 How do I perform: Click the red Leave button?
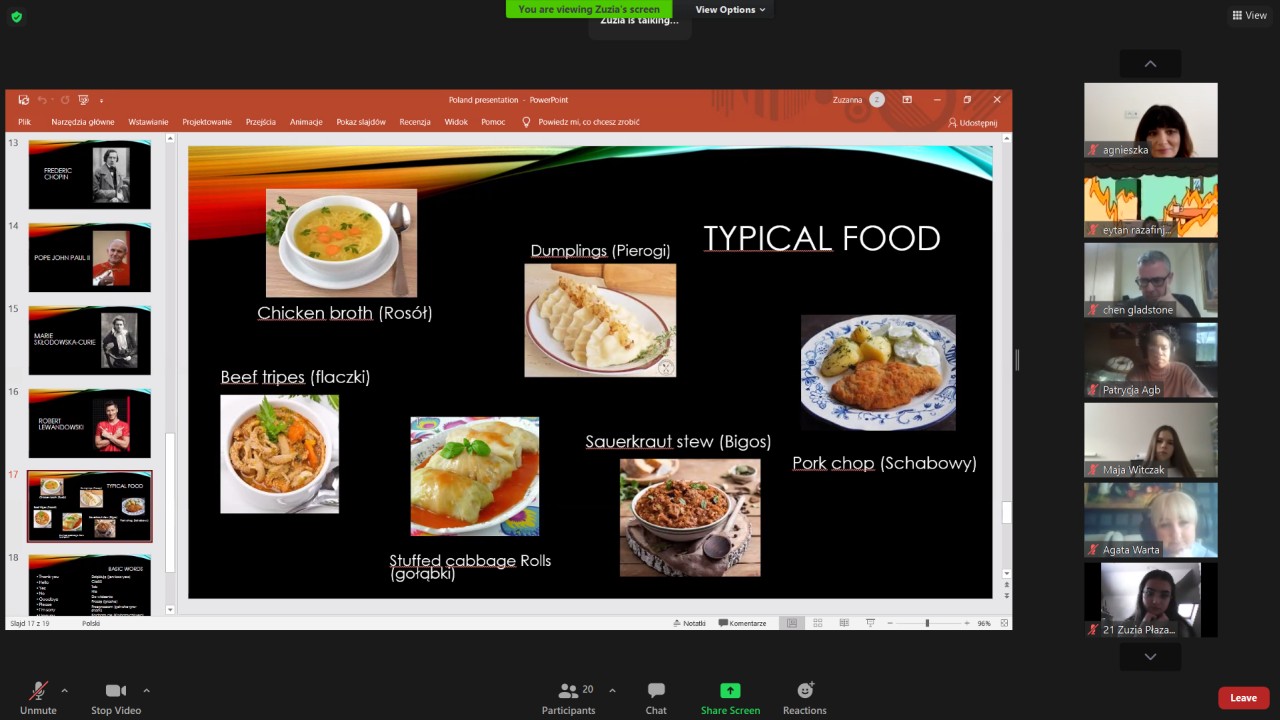1243,698
